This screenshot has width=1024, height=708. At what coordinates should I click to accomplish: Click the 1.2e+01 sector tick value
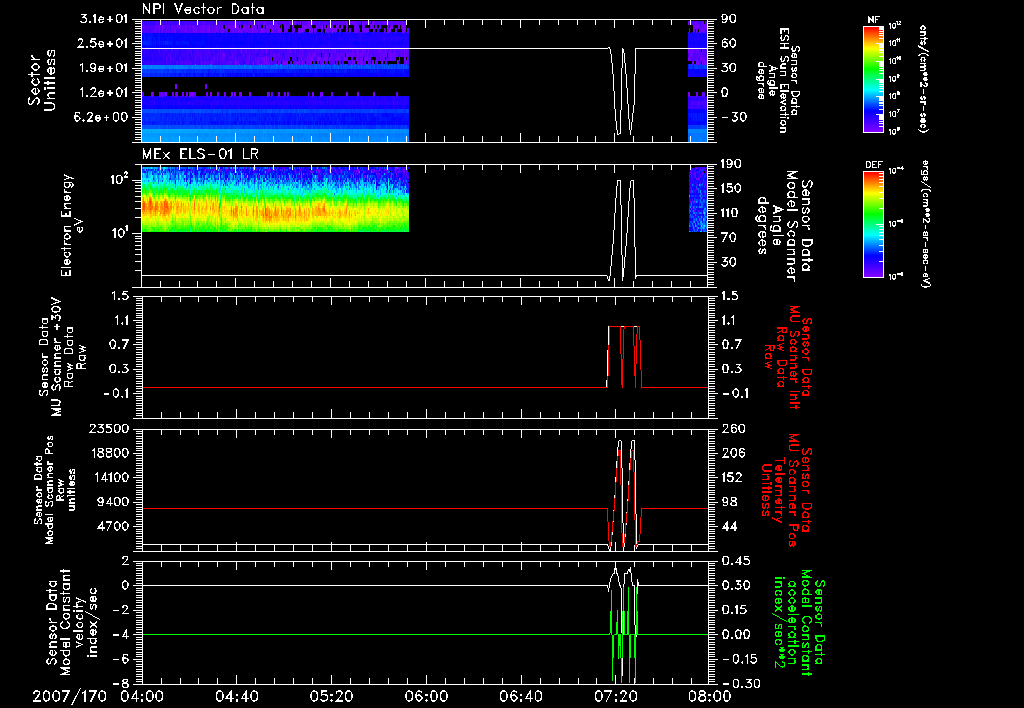pos(104,92)
